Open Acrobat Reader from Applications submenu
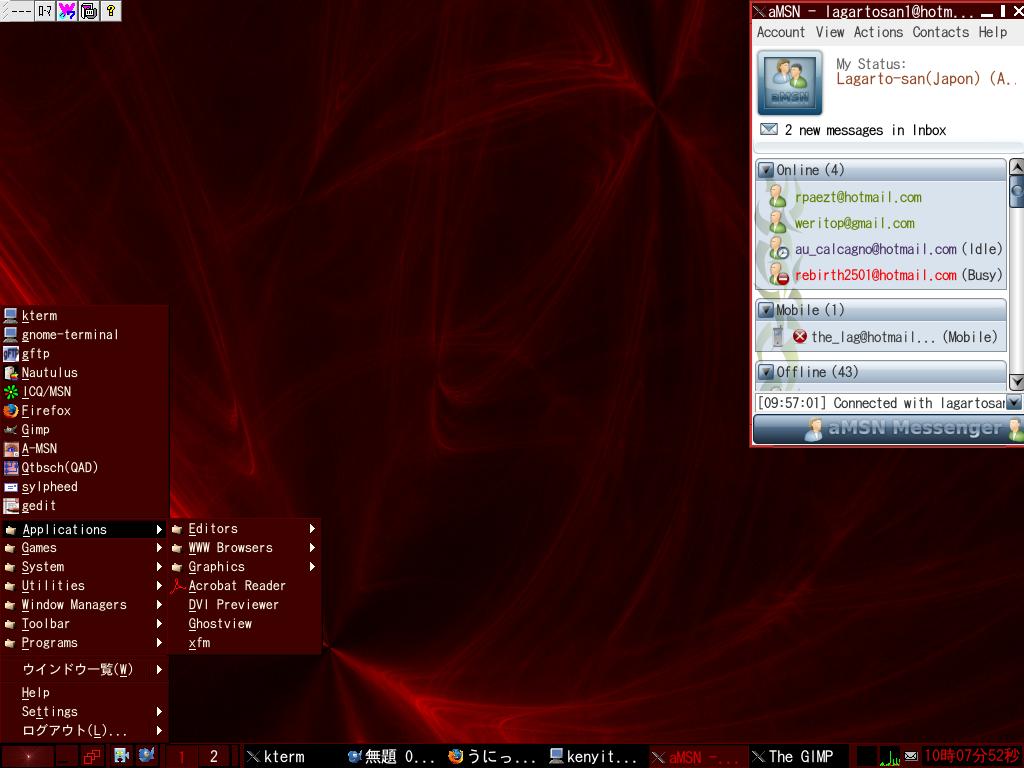Viewport: 1024px width, 768px height. [x=236, y=586]
